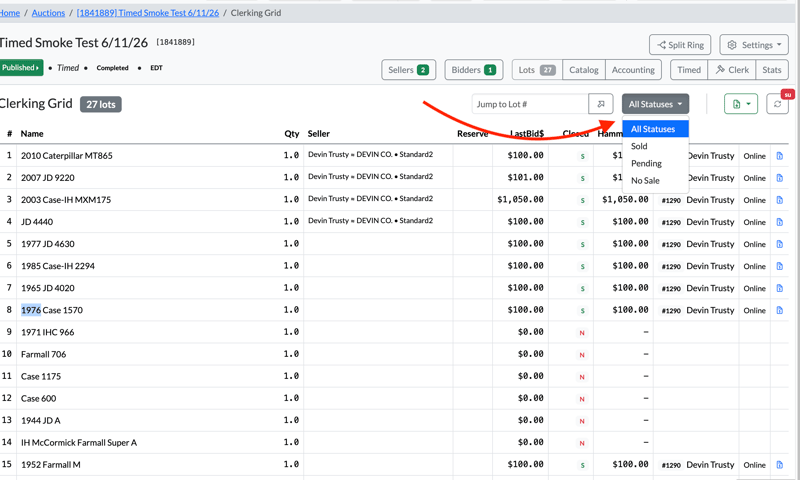Image resolution: width=800 pixels, height=480 pixels.
Task: Switch to the Timed tab
Action: coord(689,70)
